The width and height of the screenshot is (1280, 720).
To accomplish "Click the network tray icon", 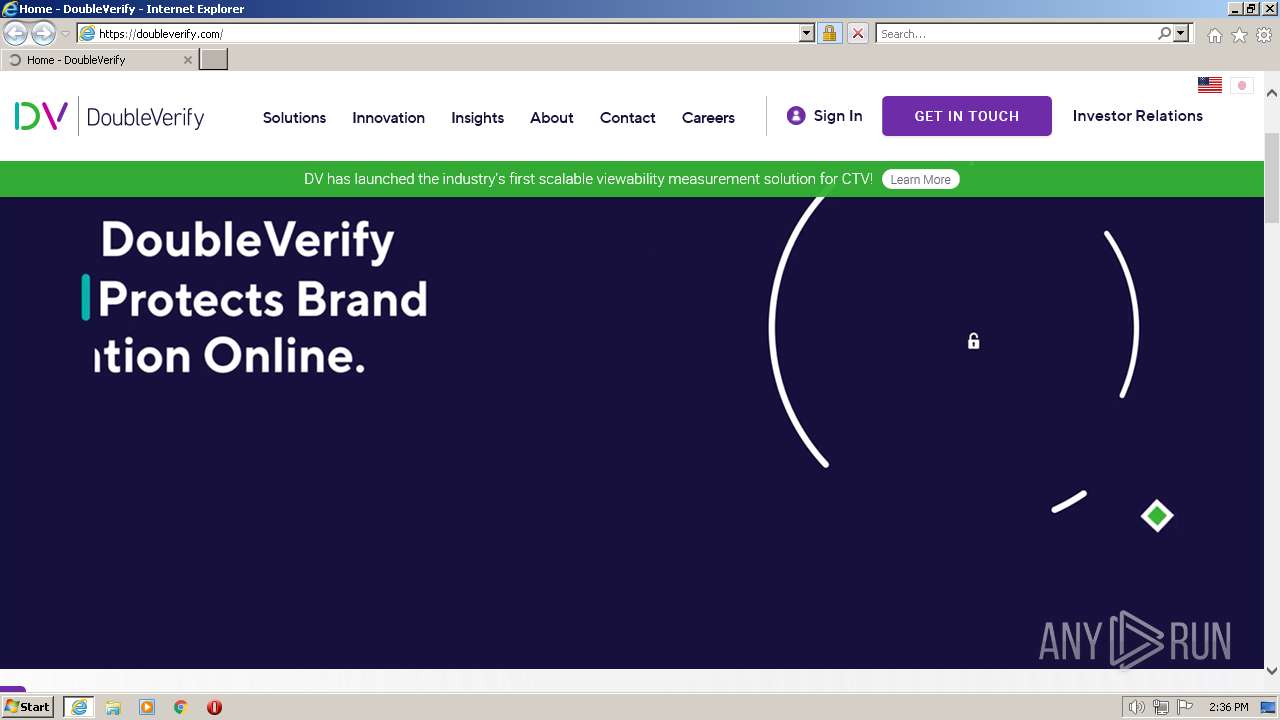I will 1161,707.
